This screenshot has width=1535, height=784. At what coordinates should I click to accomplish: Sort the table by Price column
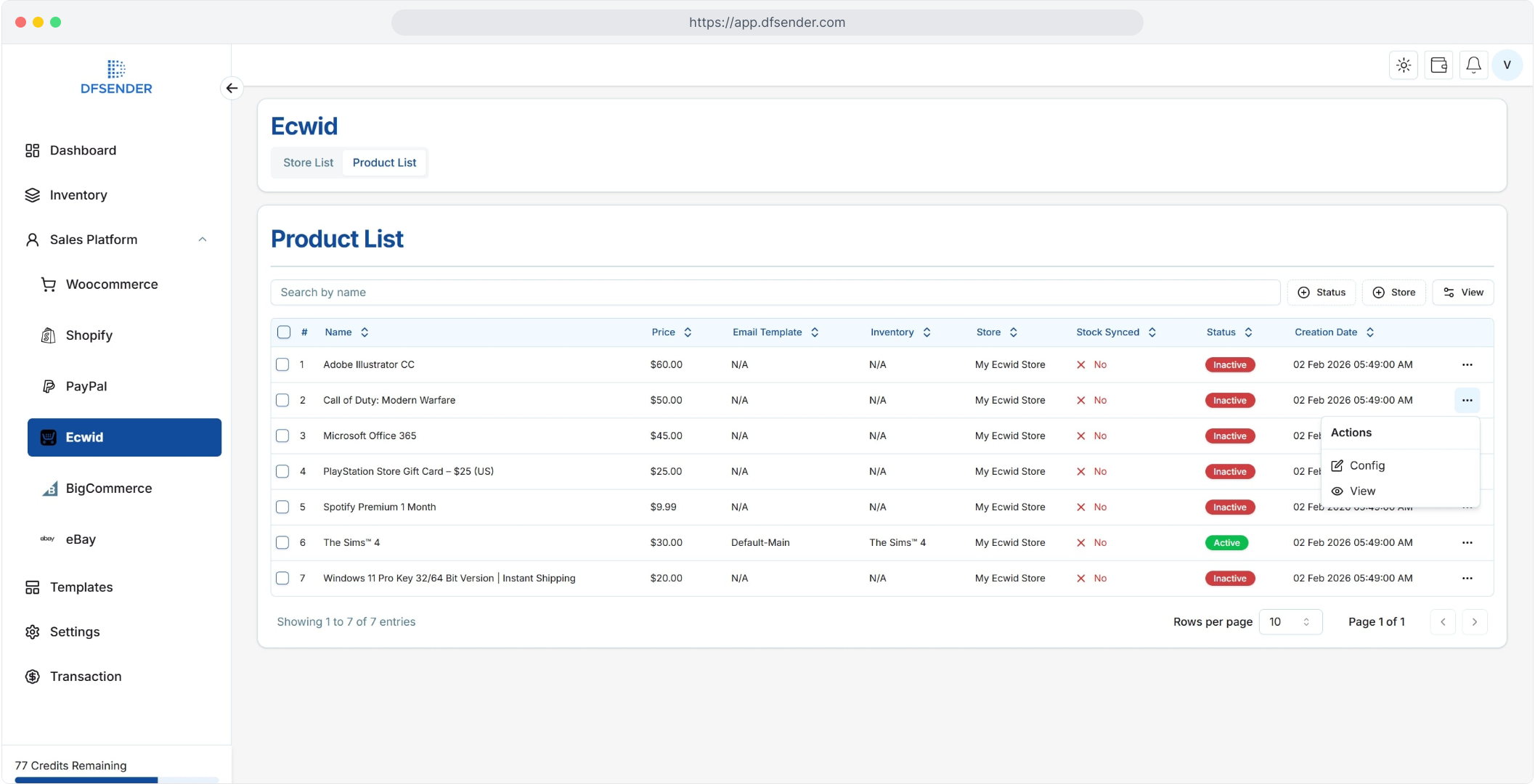pos(671,332)
